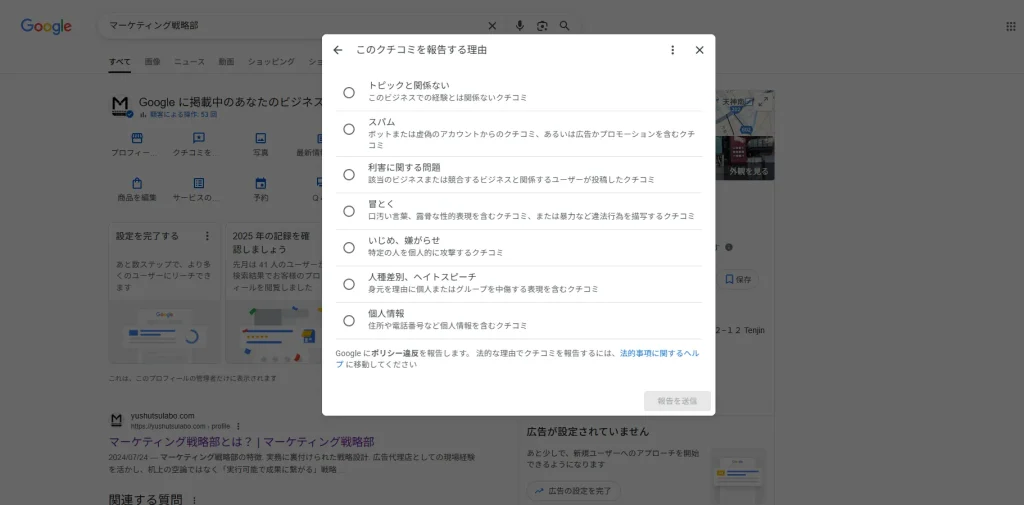Select the いじめ、嫌がらせ radio option
Image resolution: width=1024 pixels, height=505 pixels.
click(x=349, y=248)
